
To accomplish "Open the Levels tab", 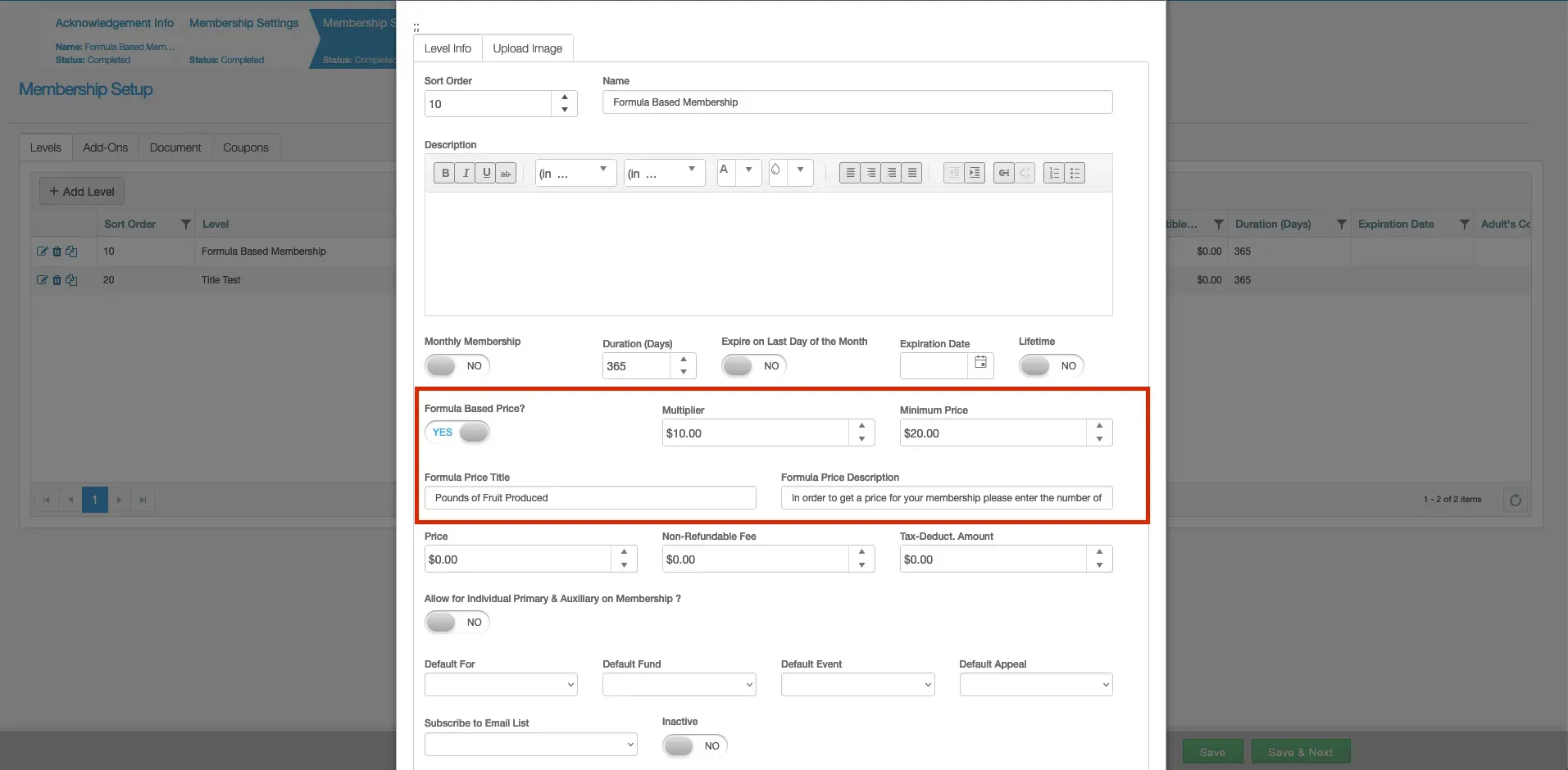I will coord(46,147).
